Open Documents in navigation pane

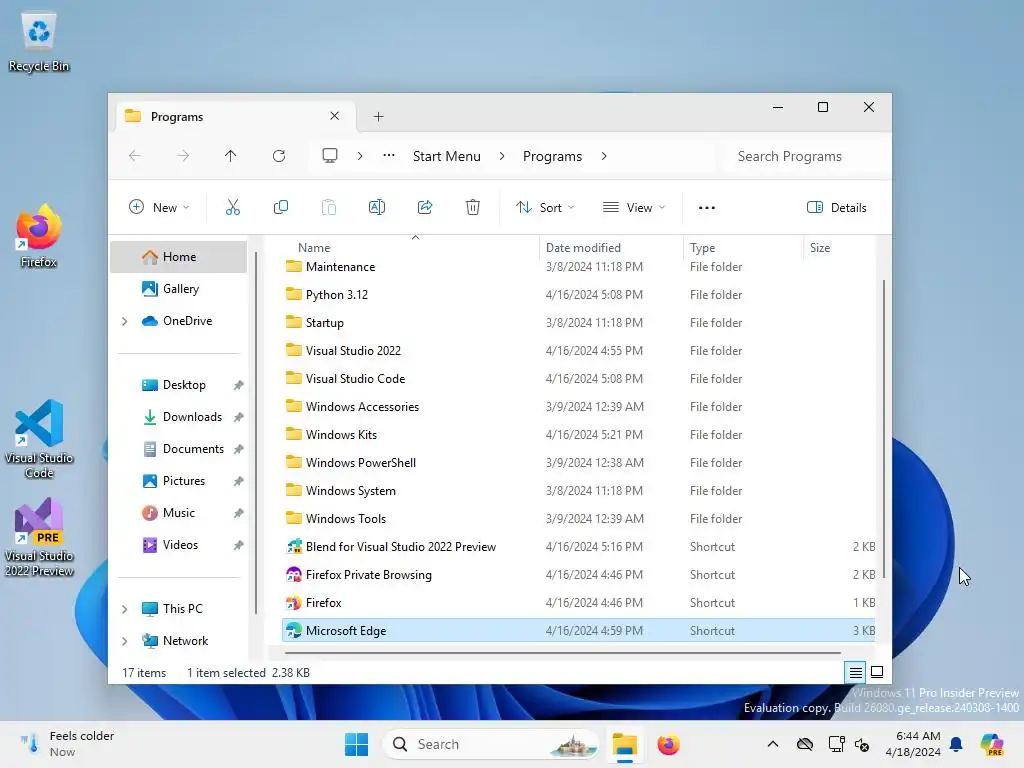pos(193,449)
